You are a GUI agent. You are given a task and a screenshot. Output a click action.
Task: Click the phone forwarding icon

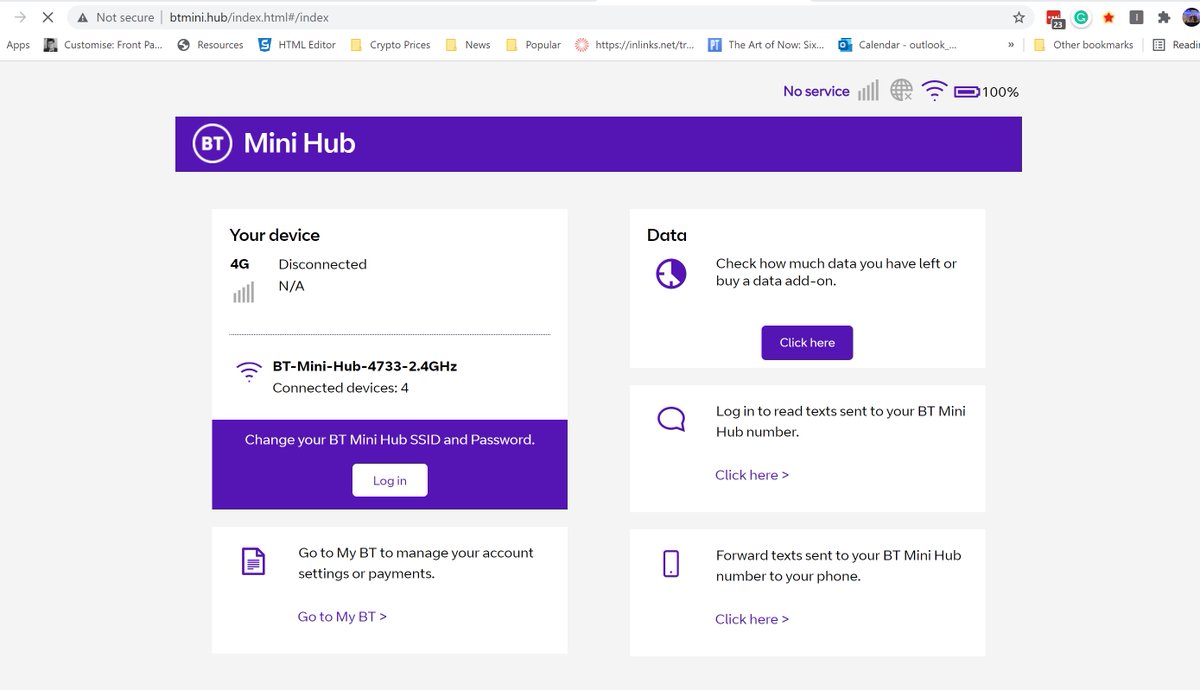(671, 563)
